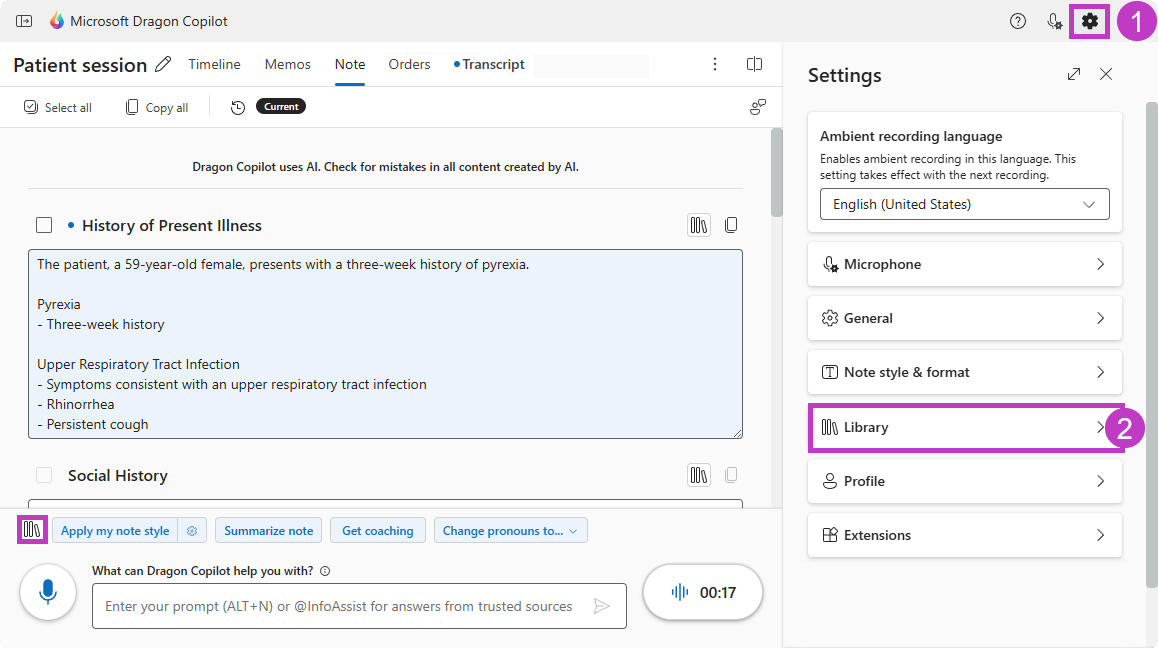
Task: Edit the patient session name via the pencil icon
Action: [162, 63]
